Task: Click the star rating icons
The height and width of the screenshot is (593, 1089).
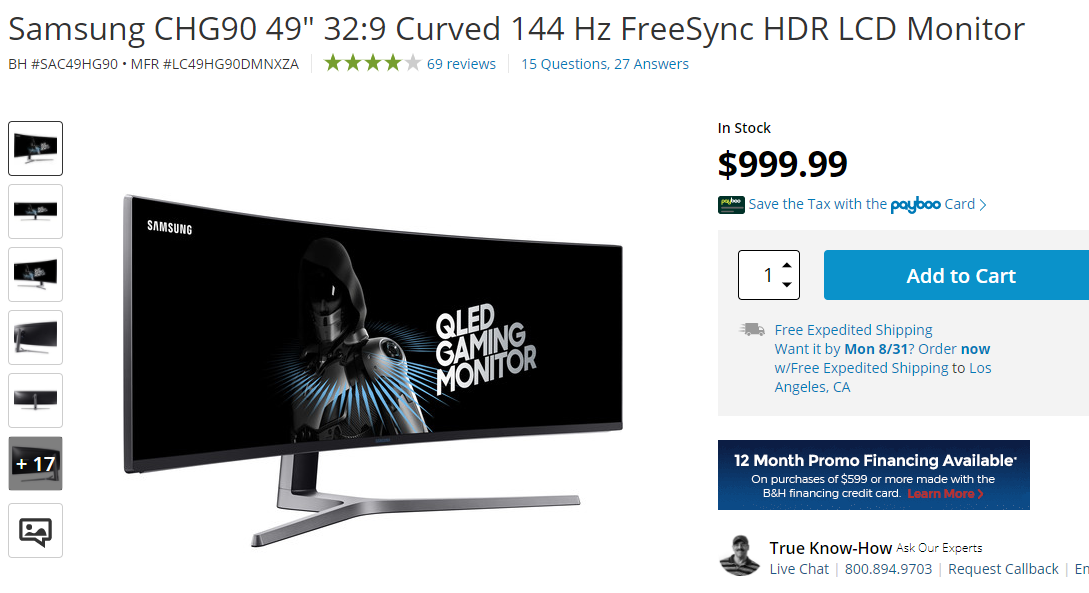Action: (x=372, y=64)
